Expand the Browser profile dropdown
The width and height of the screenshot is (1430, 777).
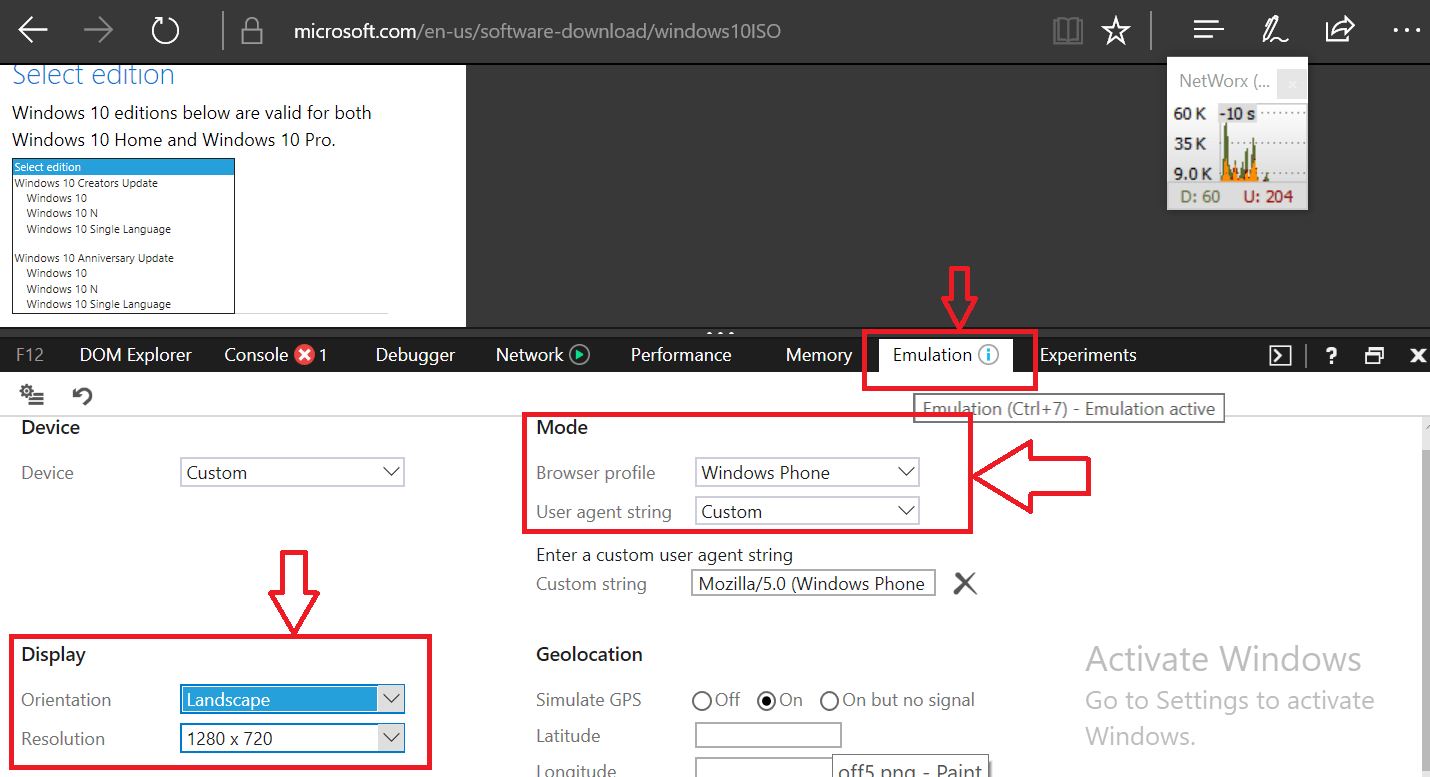tap(807, 473)
